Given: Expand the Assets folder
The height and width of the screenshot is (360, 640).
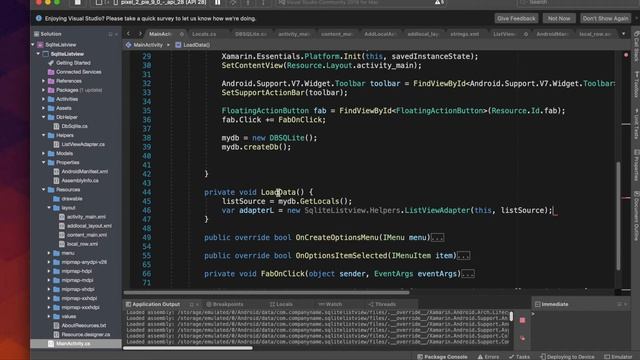Looking at the screenshot, I should click(x=44, y=108).
